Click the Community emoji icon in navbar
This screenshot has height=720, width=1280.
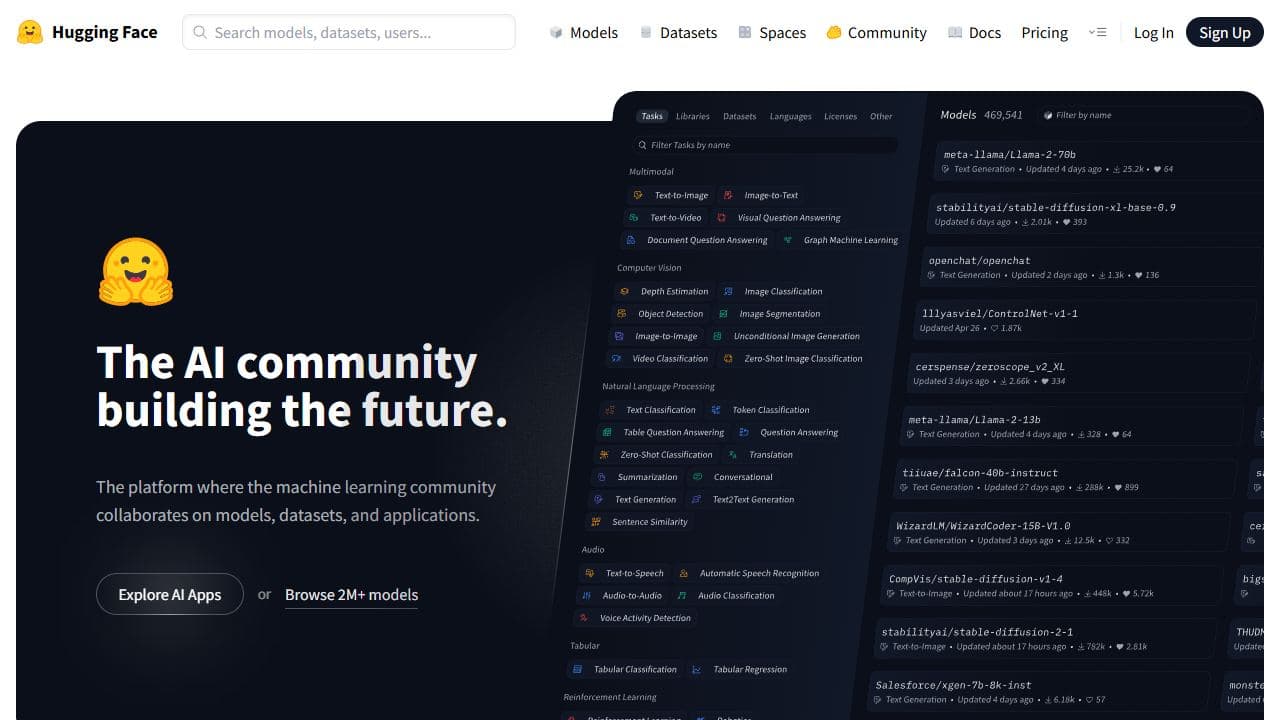[x=833, y=33]
